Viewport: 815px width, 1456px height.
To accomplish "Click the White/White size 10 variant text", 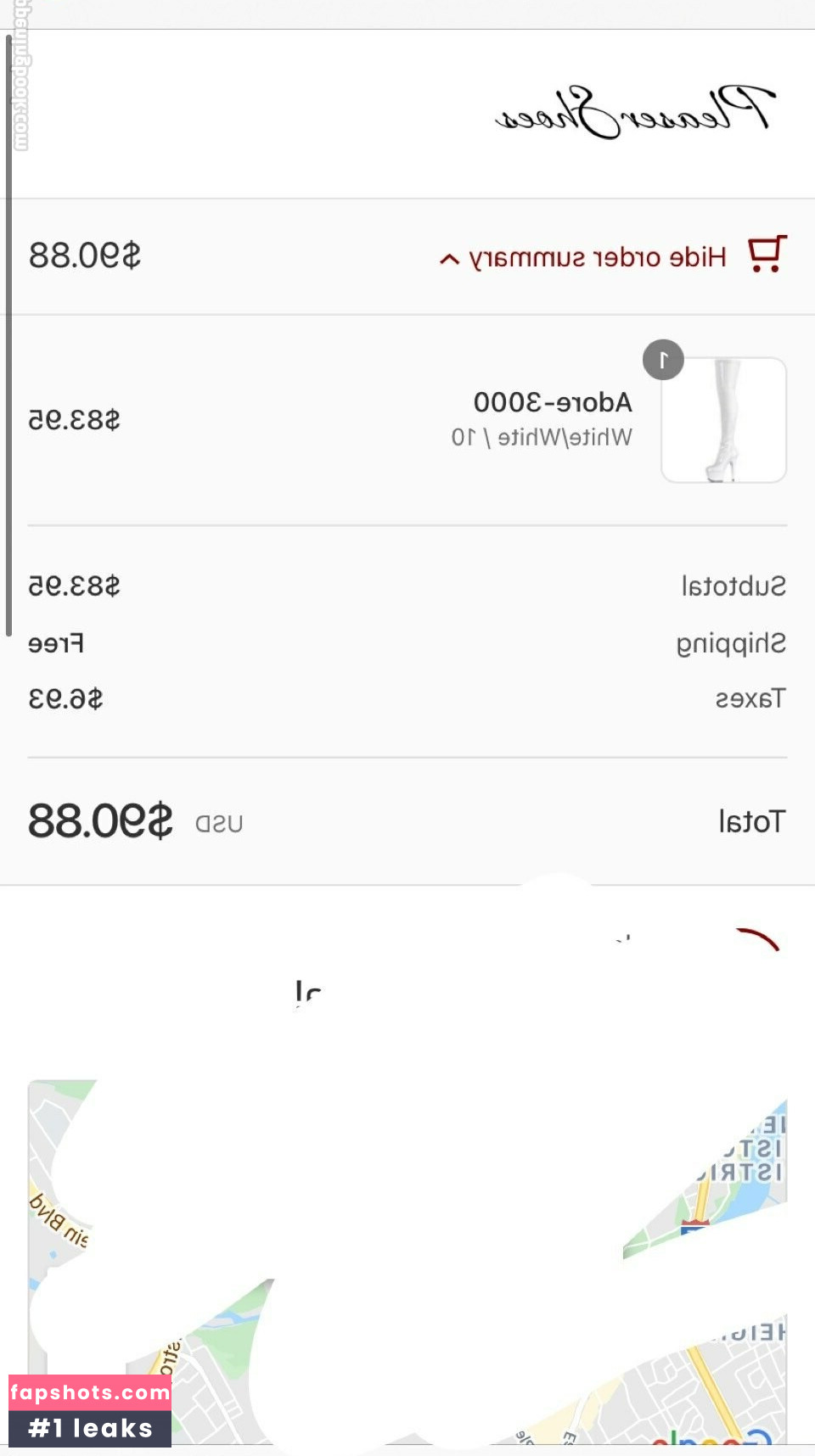I will coord(542,438).
